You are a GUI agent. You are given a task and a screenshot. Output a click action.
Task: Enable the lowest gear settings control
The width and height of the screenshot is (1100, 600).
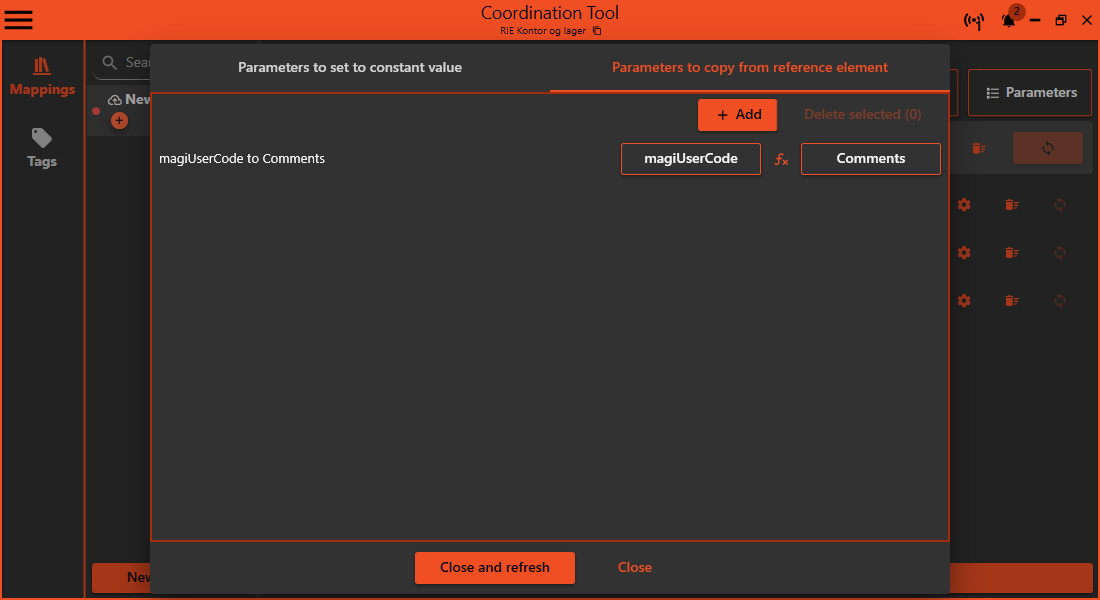(x=964, y=301)
